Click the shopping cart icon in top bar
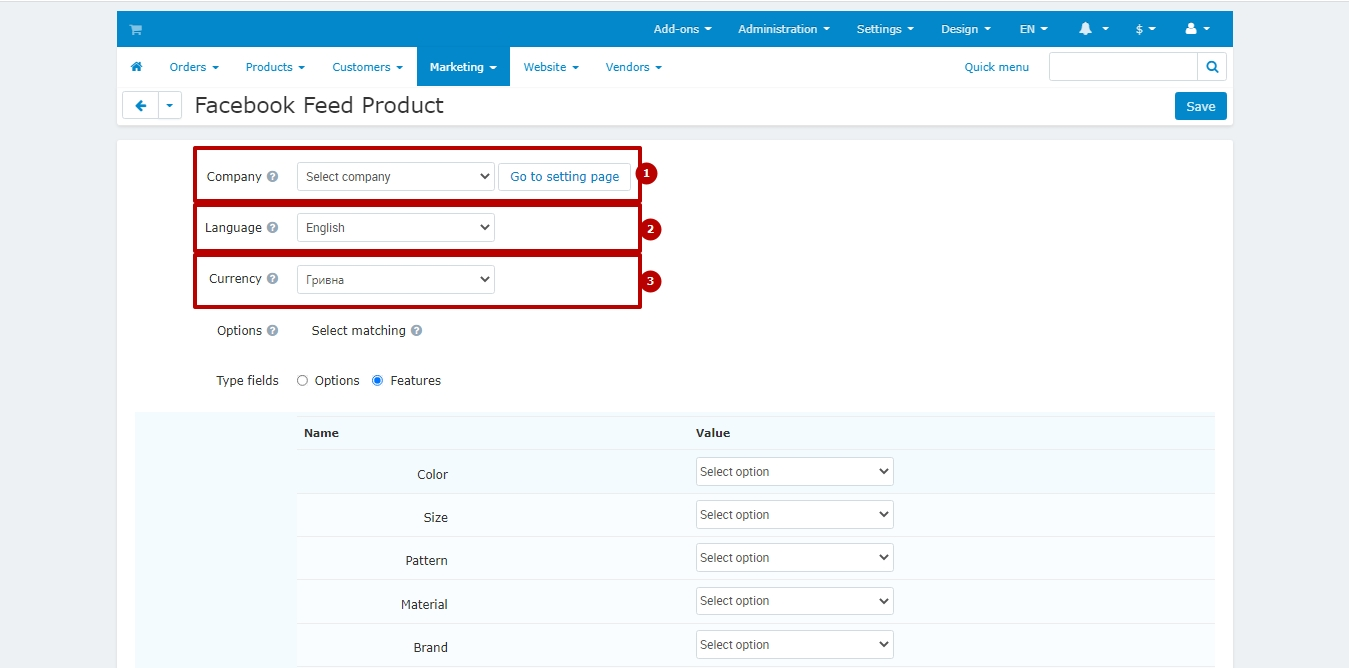This screenshot has width=1349, height=668. point(135,30)
